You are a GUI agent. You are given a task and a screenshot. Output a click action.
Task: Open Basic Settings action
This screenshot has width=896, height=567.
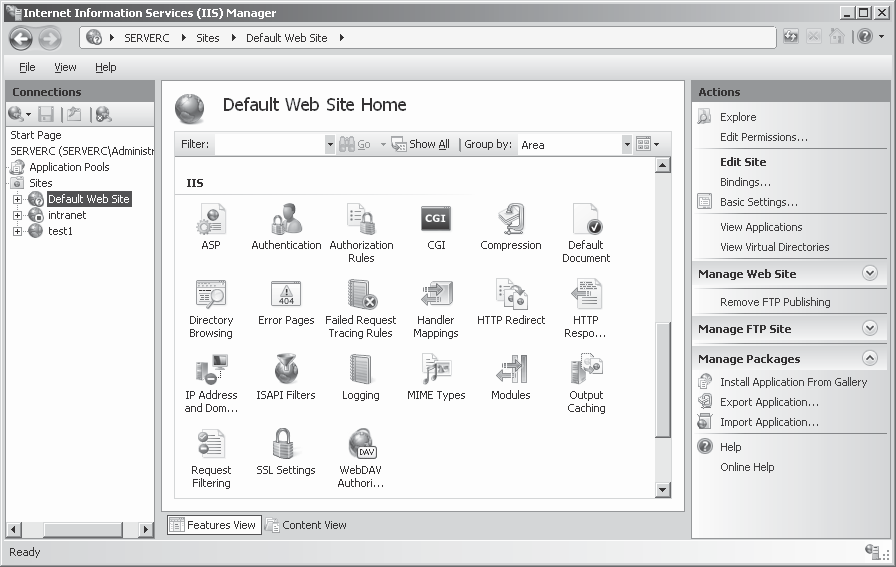[758, 202]
